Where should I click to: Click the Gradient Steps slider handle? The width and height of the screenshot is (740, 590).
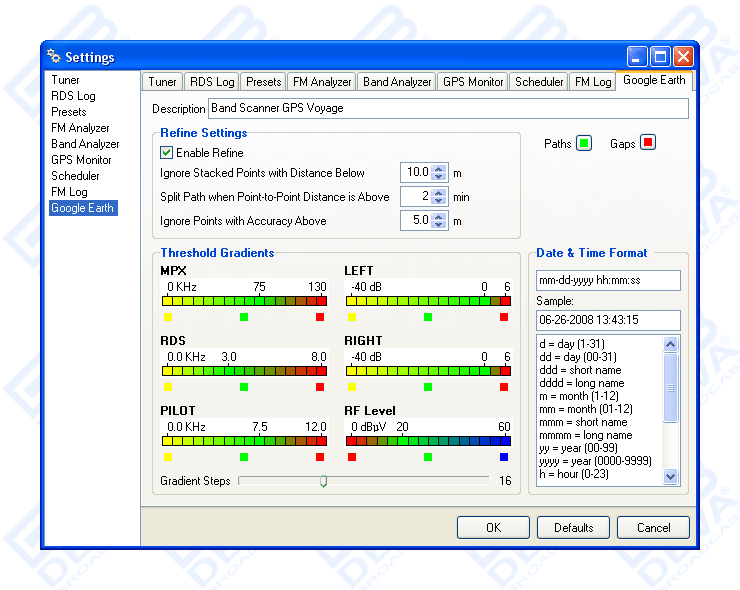[323, 481]
